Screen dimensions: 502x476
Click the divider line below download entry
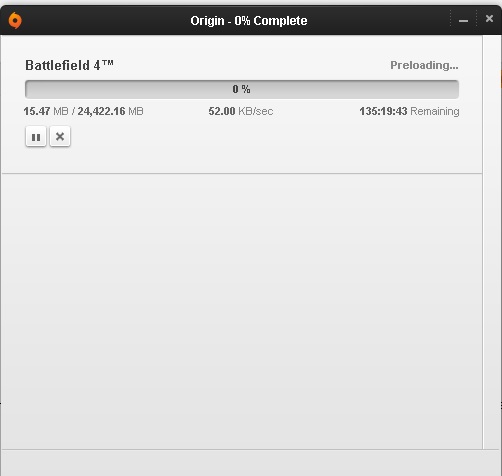(242, 173)
